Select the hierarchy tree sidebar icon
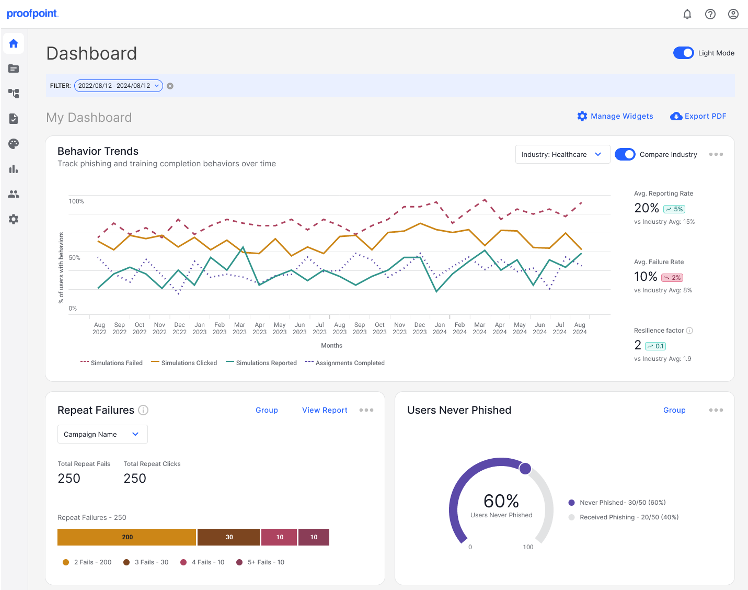The image size is (748, 590). point(13,93)
